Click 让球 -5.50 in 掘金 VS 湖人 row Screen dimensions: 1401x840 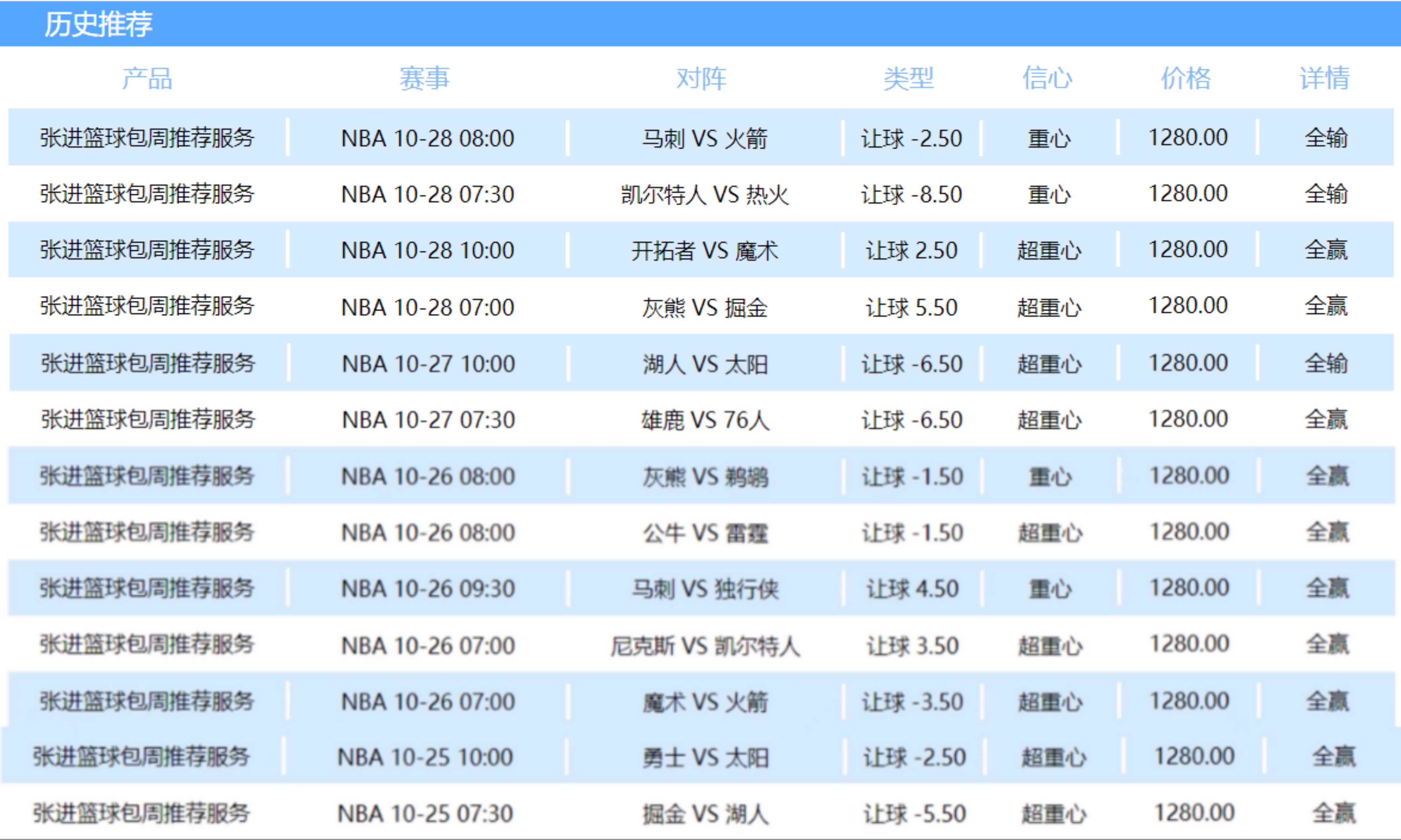tap(915, 813)
